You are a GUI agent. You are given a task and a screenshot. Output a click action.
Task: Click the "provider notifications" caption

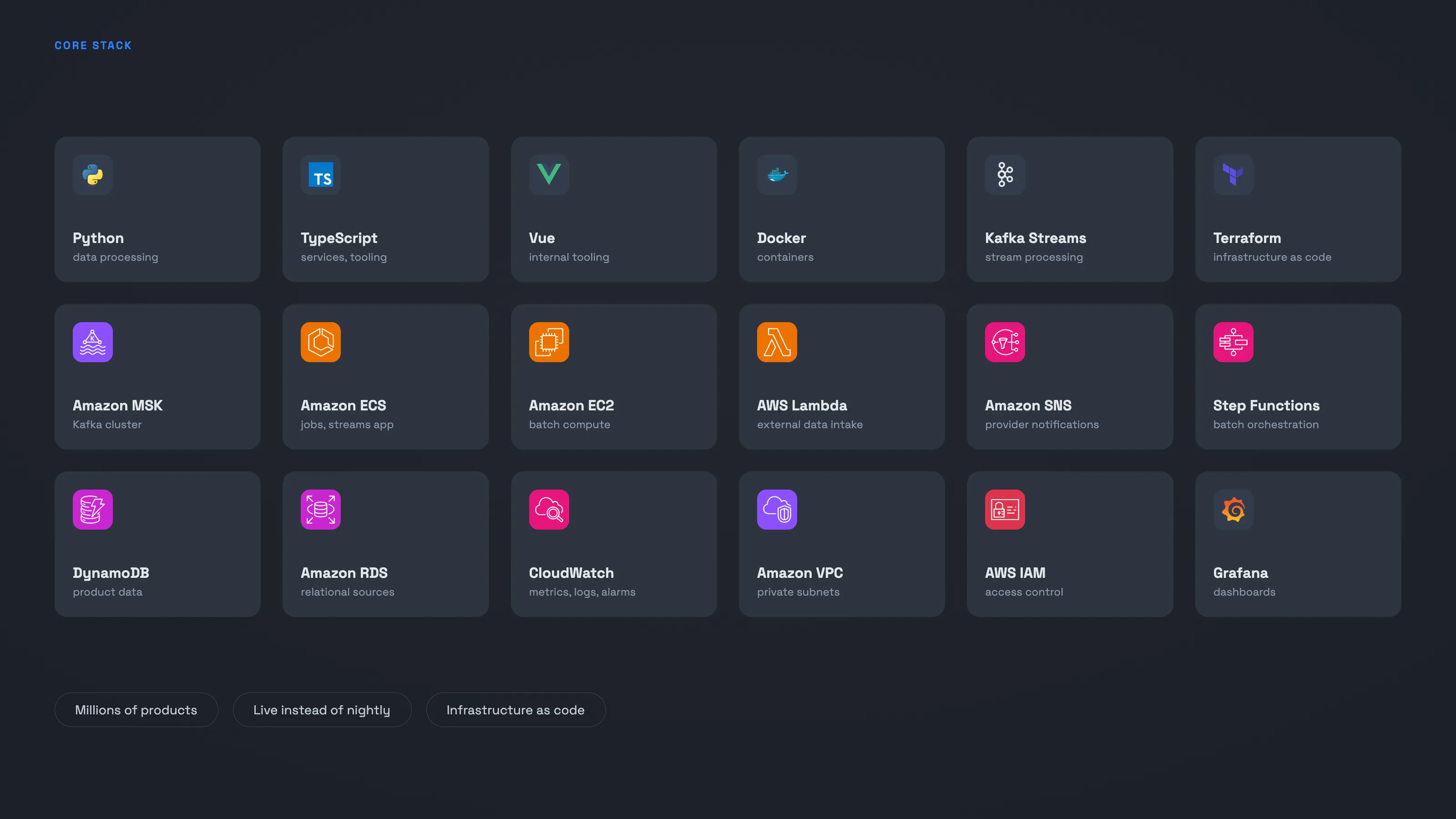point(1042,425)
